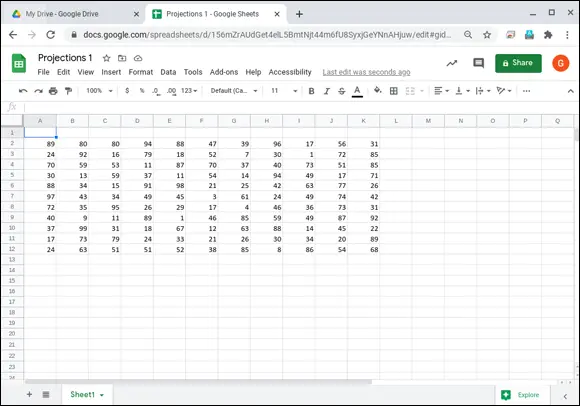Open the Help menu
This screenshot has height=406, width=580.
coord(253,72)
